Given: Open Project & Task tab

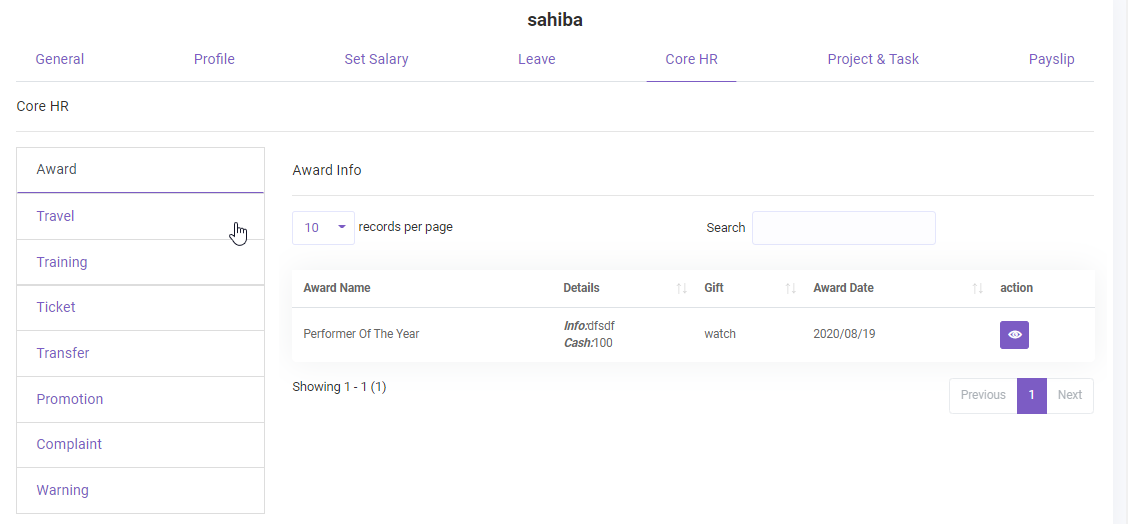Looking at the screenshot, I should pos(873,59).
